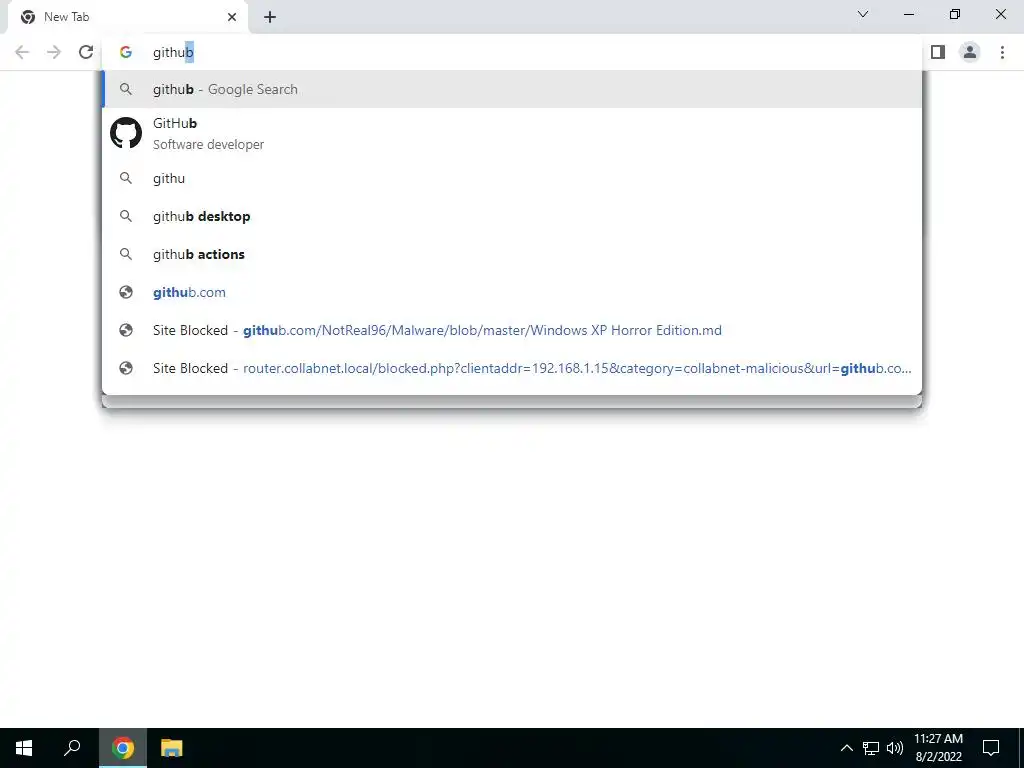Restore down the Chrome window
Image resolution: width=1024 pixels, height=768 pixels.
[955, 14]
